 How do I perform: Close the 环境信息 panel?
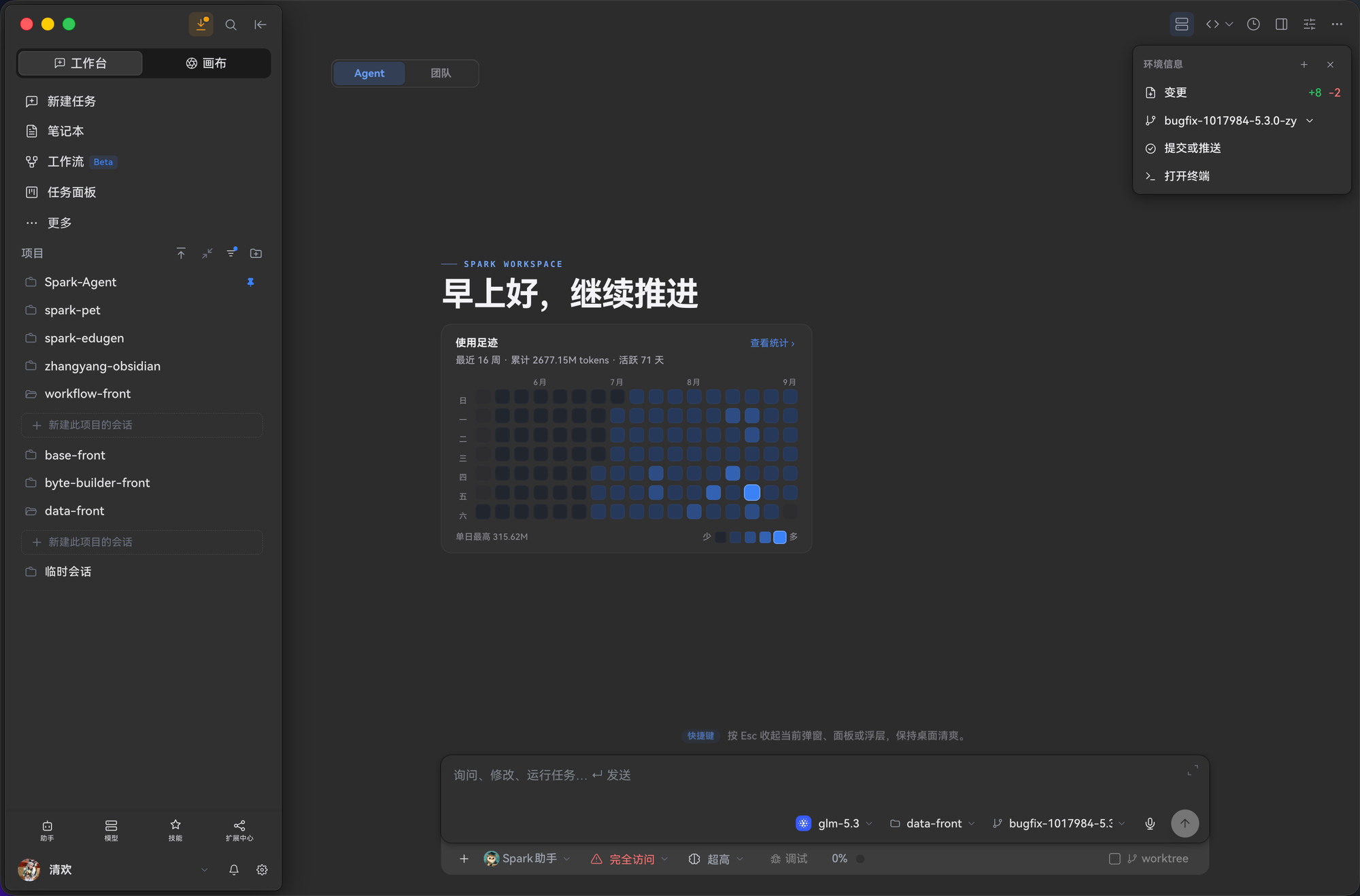point(1331,65)
